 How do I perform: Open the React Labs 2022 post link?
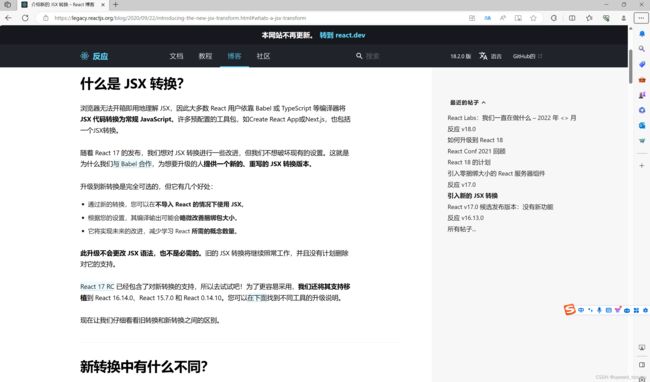(512, 118)
